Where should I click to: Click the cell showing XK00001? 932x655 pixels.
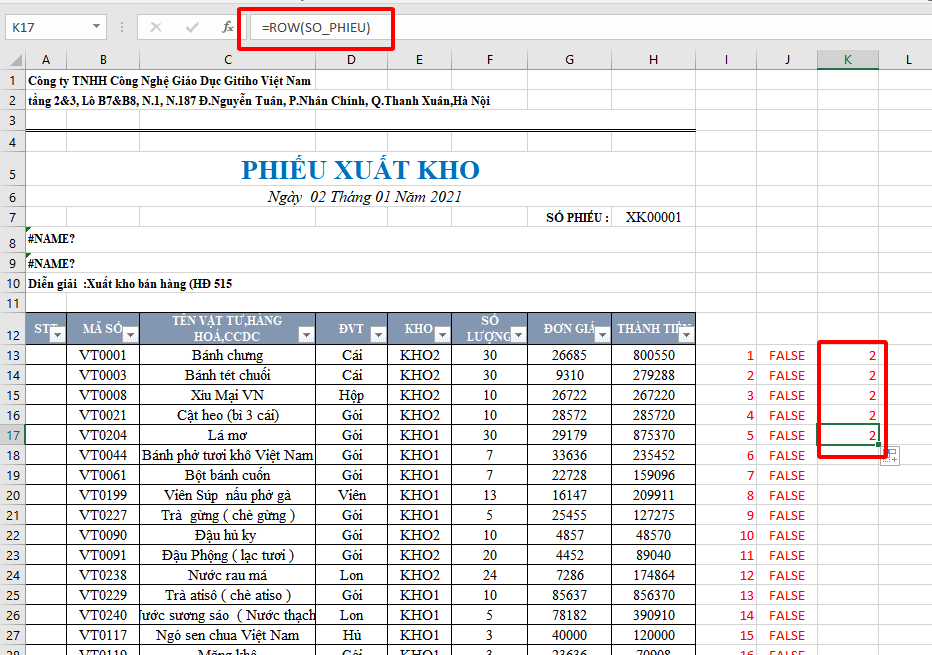click(653, 218)
